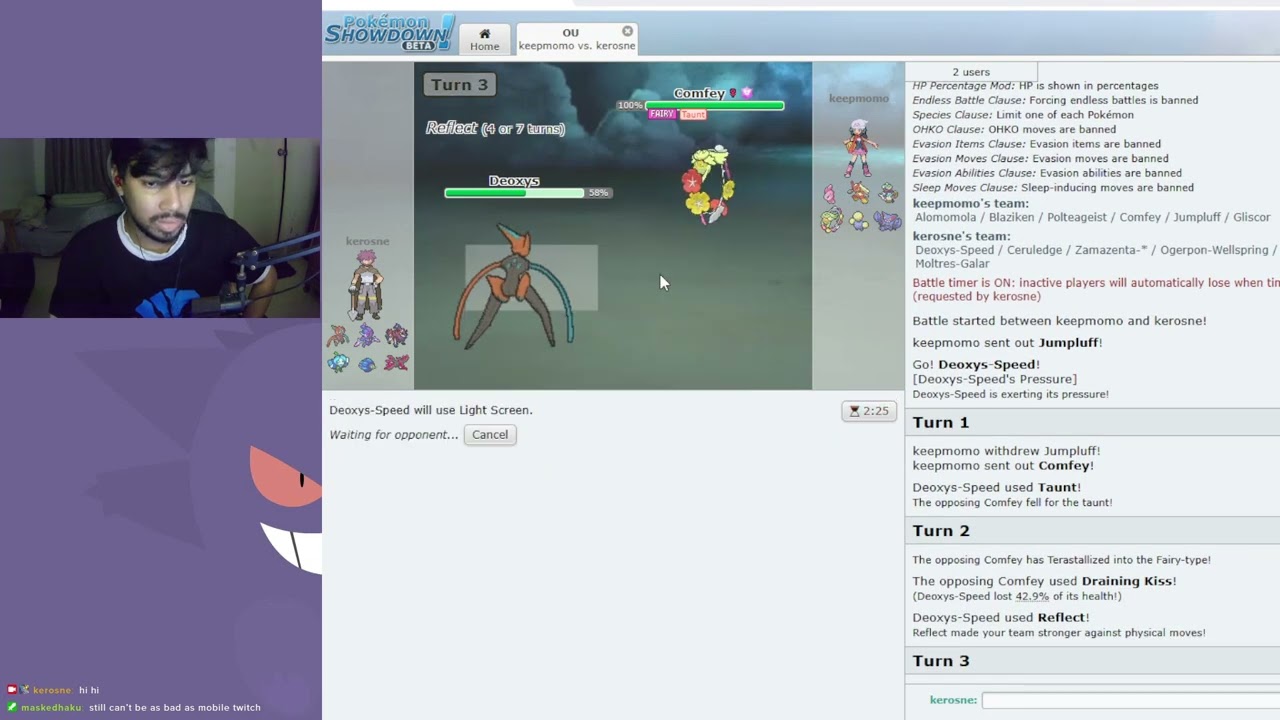Click the opposing Comfey battle sprite

pos(708,185)
